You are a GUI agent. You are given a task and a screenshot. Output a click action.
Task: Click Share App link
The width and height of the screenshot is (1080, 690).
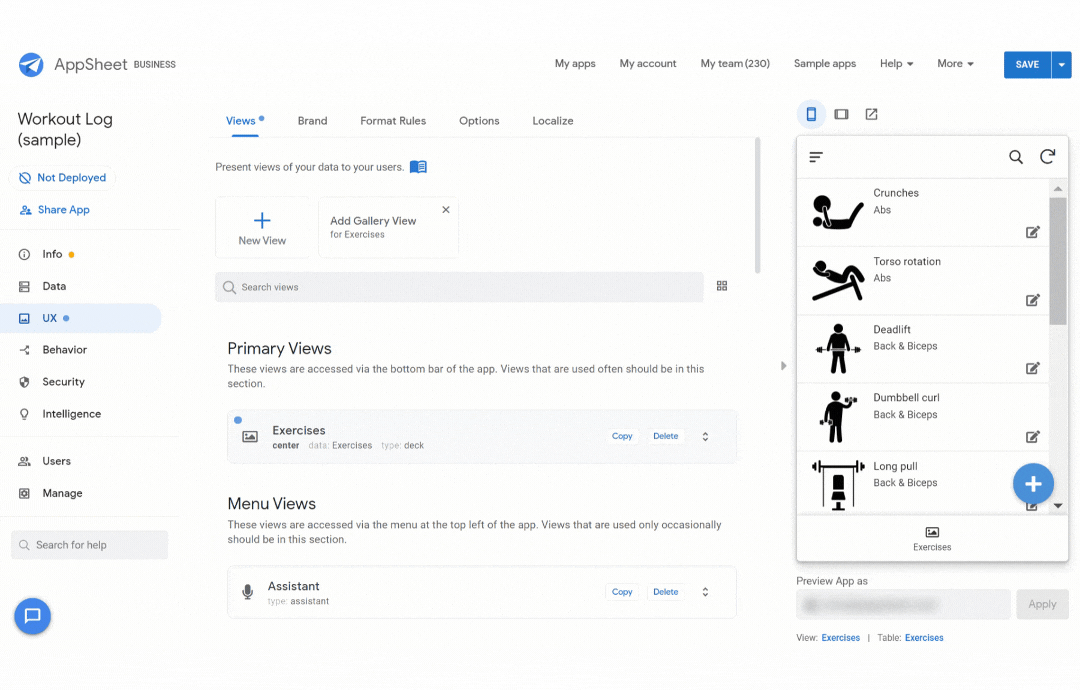54,210
